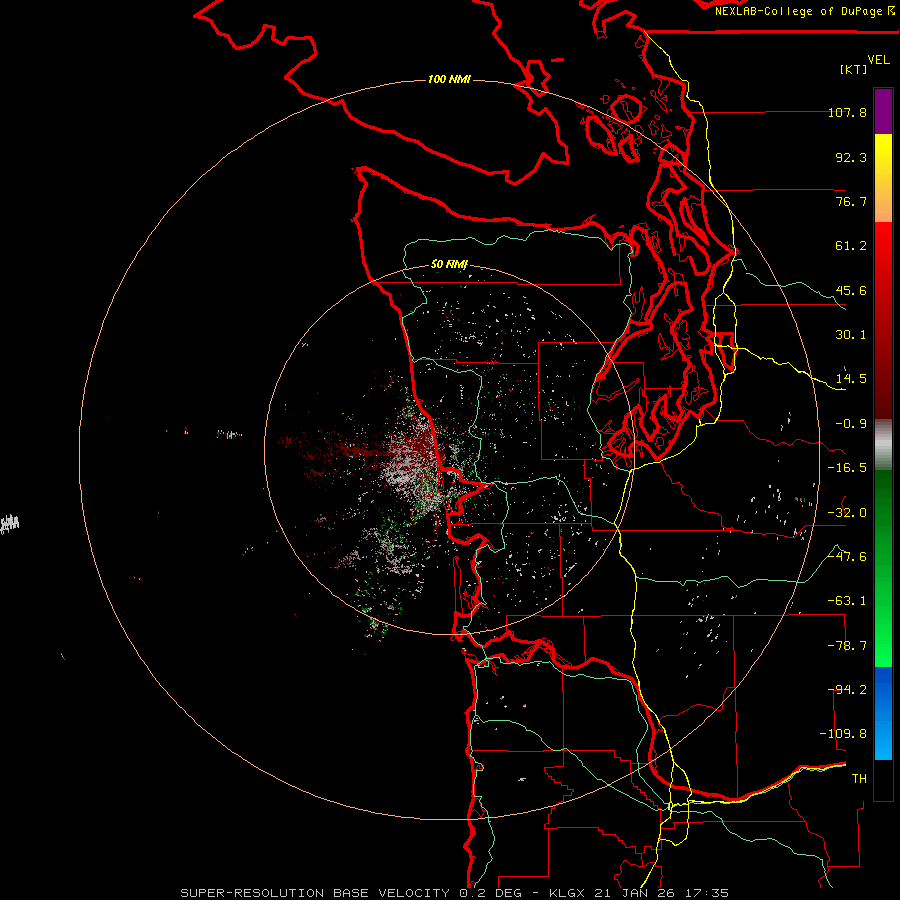Click the 50 NMI range ring label
The image size is (900, 900).
[449, 265]
